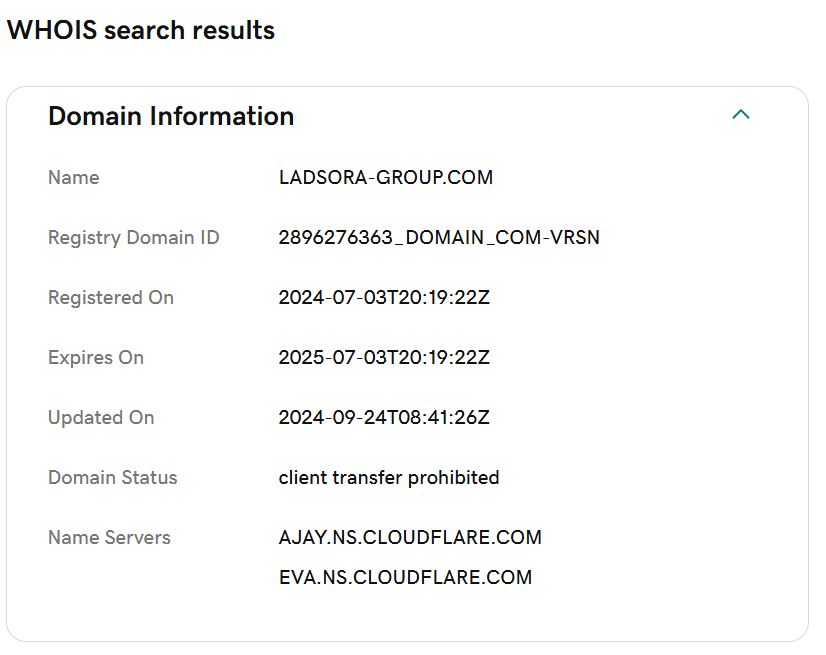Collapse the Domain Information section chevron
This screenshot has height=655, width=826.
741,114
